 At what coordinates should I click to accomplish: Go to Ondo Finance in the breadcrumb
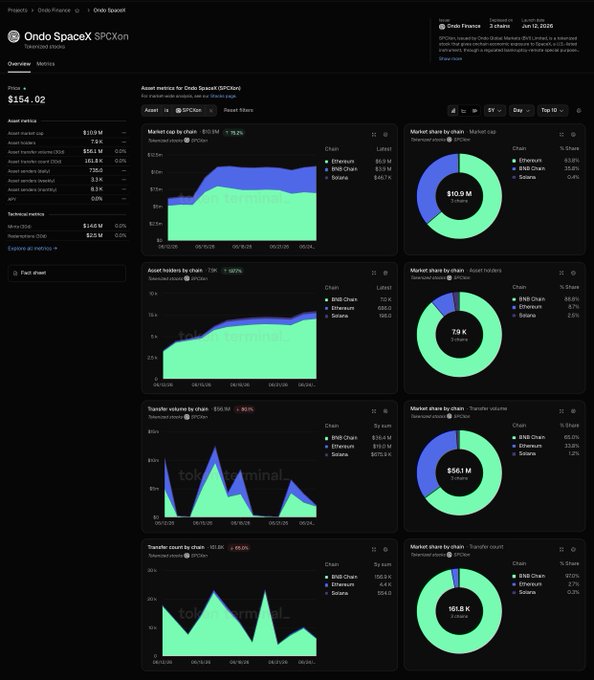coord(54,10)
